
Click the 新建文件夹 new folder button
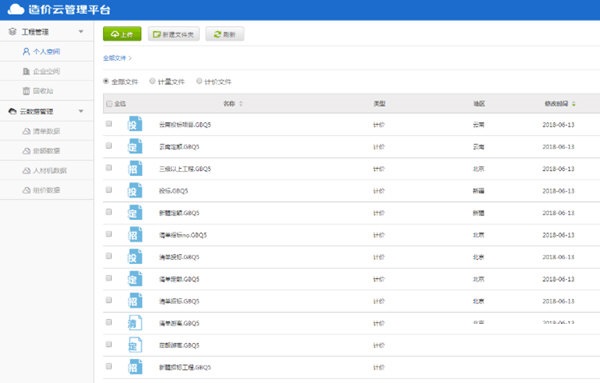coord(174,34)
